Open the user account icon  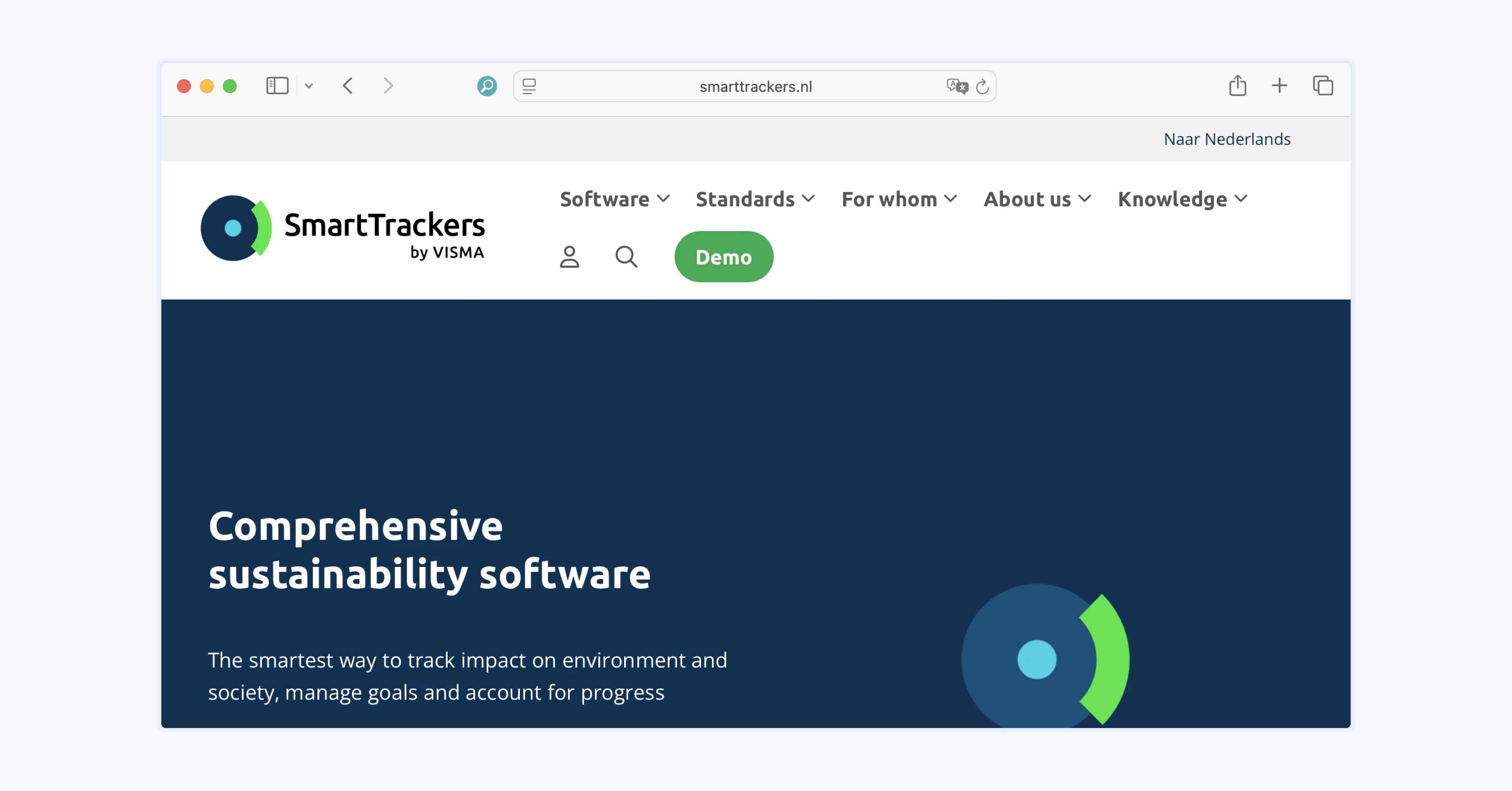click(x=569, y=257)
